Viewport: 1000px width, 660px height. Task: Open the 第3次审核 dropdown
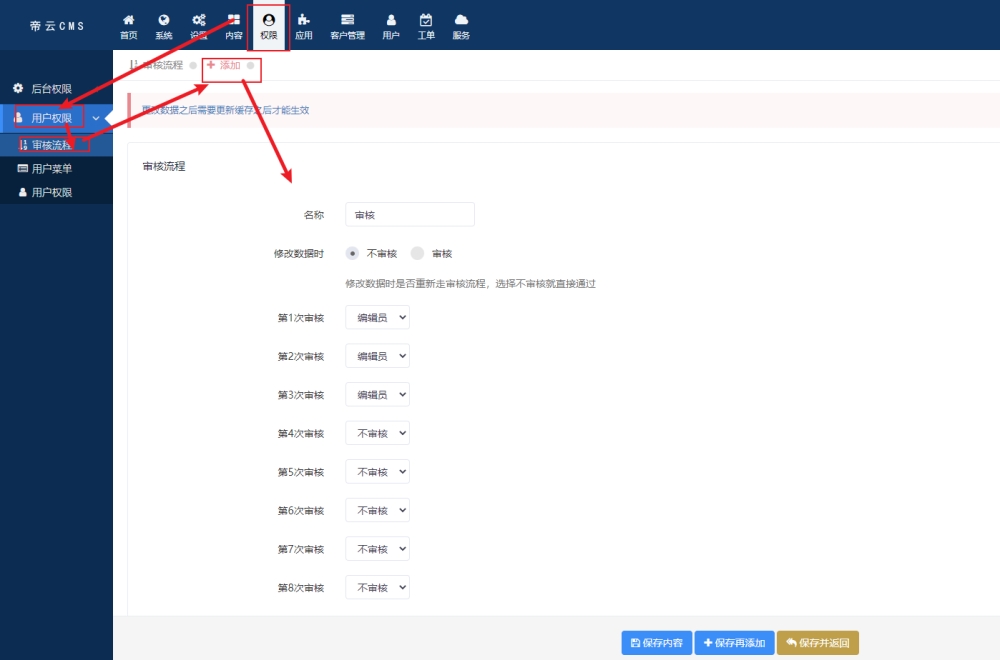tap(378, 395)
